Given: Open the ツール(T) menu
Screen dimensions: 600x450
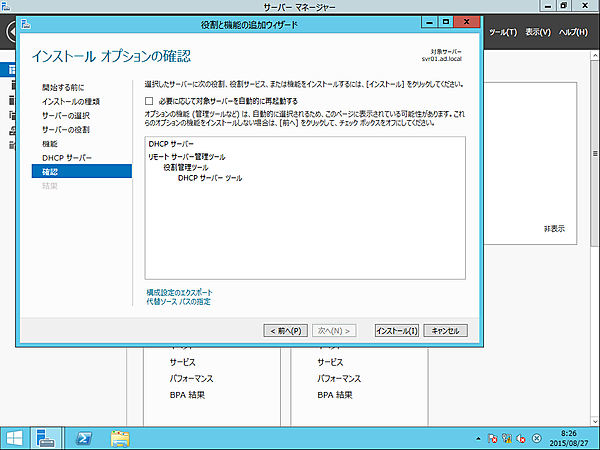Looking at the screenshot, I should [502, 32].
